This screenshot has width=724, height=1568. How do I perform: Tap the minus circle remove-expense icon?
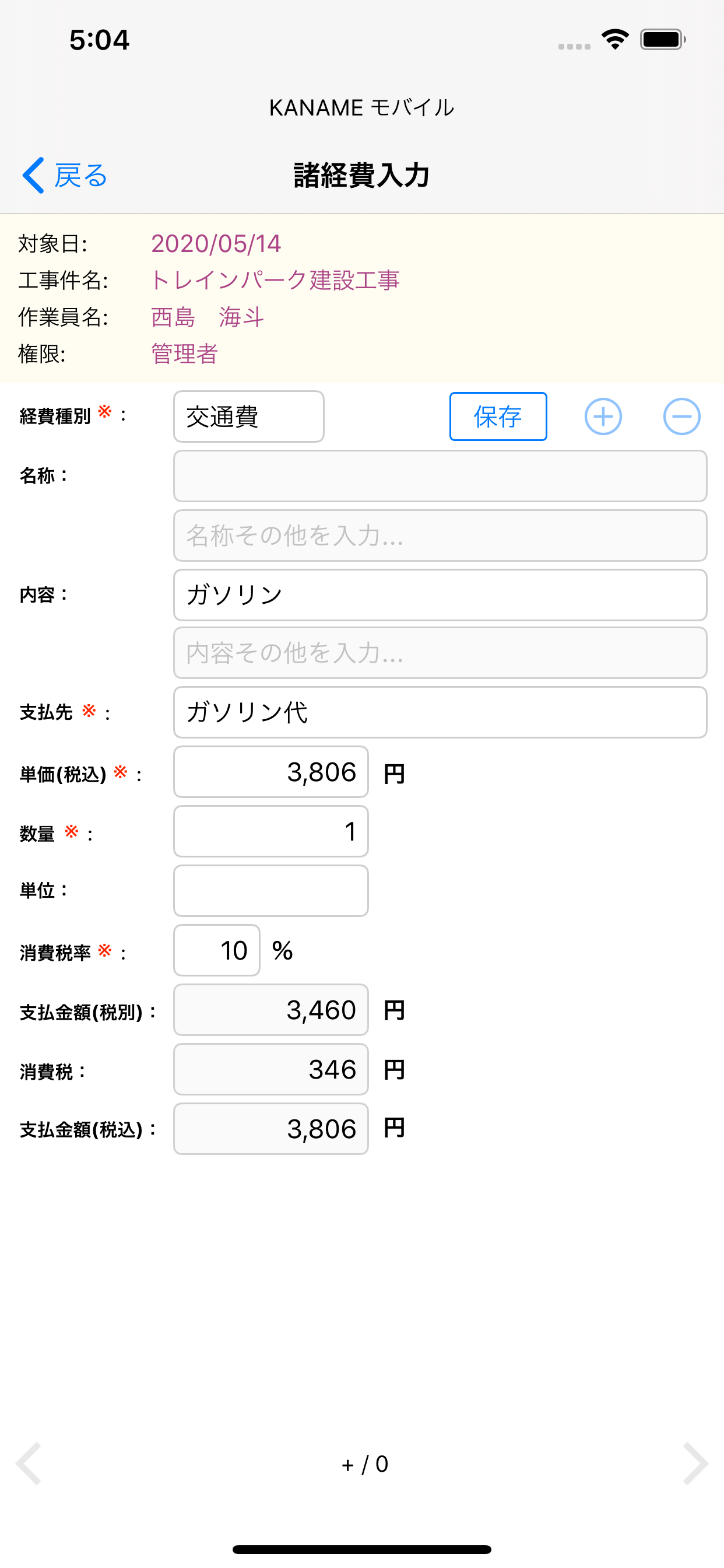681,416
